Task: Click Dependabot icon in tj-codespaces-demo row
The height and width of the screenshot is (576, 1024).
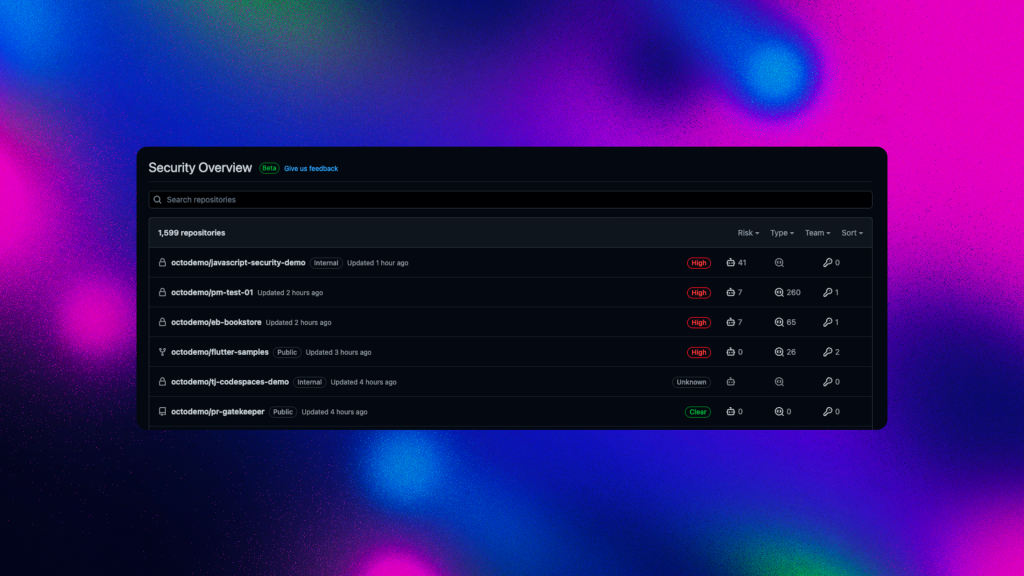Action: [x=731, y=382]
